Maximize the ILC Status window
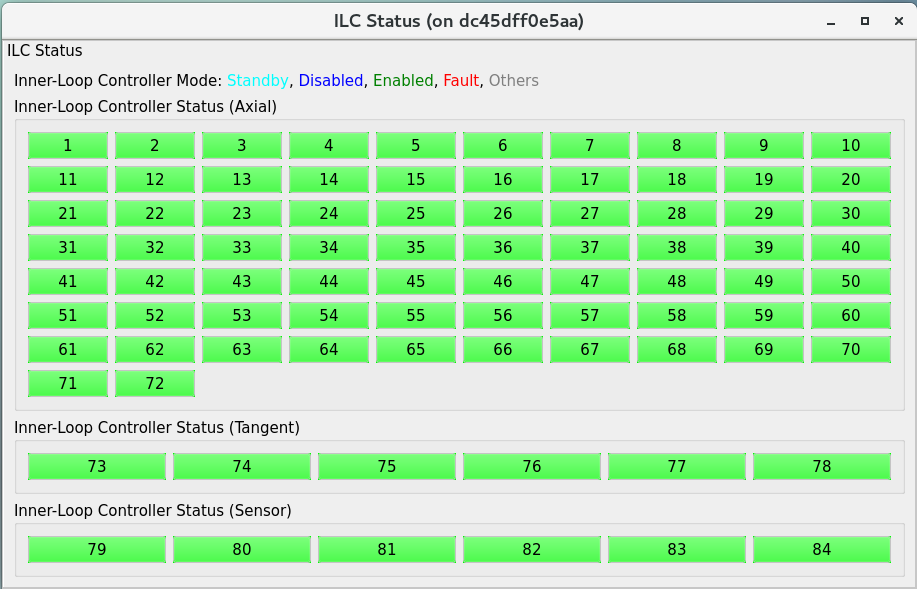Image resolution: width=917 pixels, height=589 pixels. (865, 21)
